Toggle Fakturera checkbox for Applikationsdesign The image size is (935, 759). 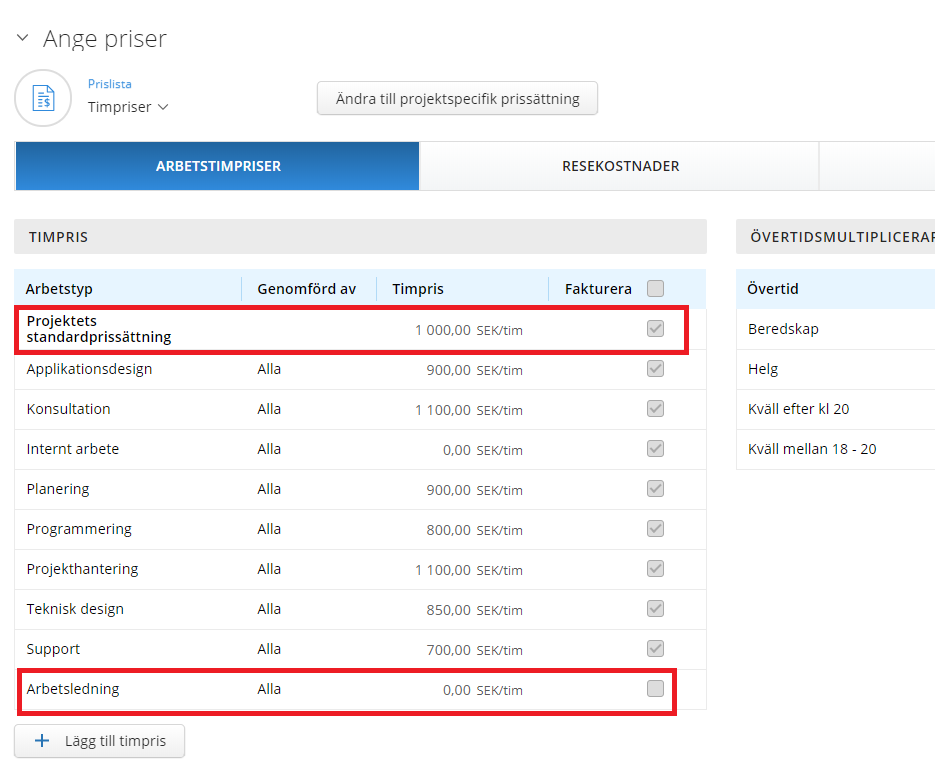pyautogui.click(x=655, y=368)
